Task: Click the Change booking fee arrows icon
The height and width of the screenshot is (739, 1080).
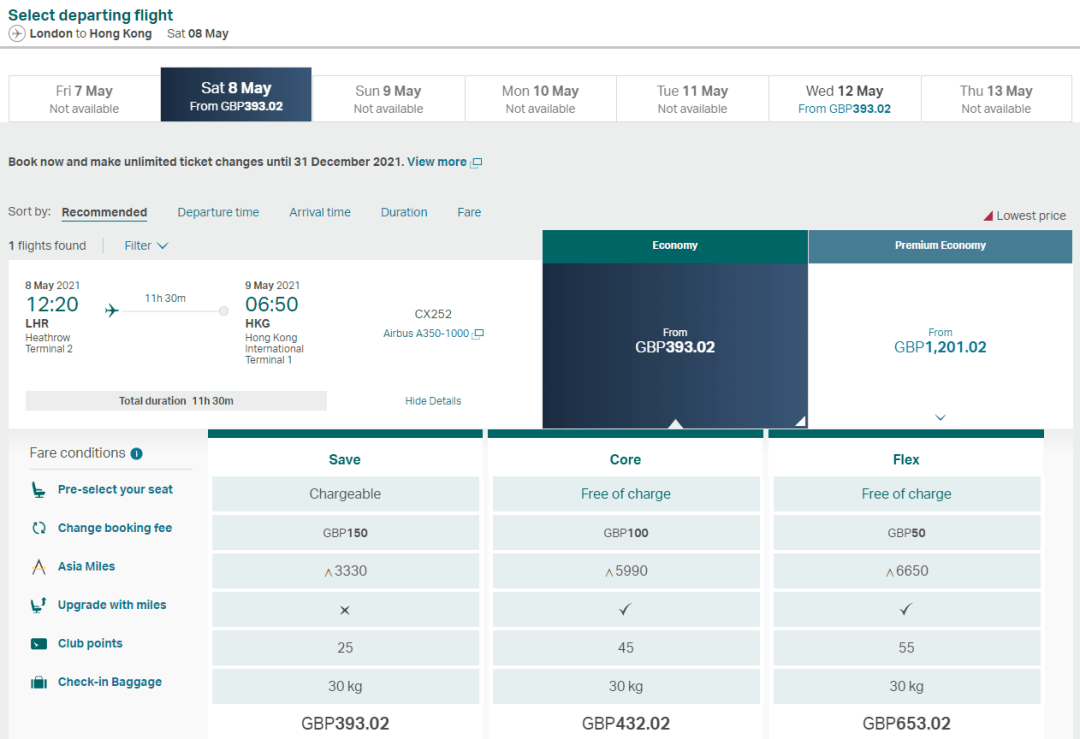Action: click(39, 528)
